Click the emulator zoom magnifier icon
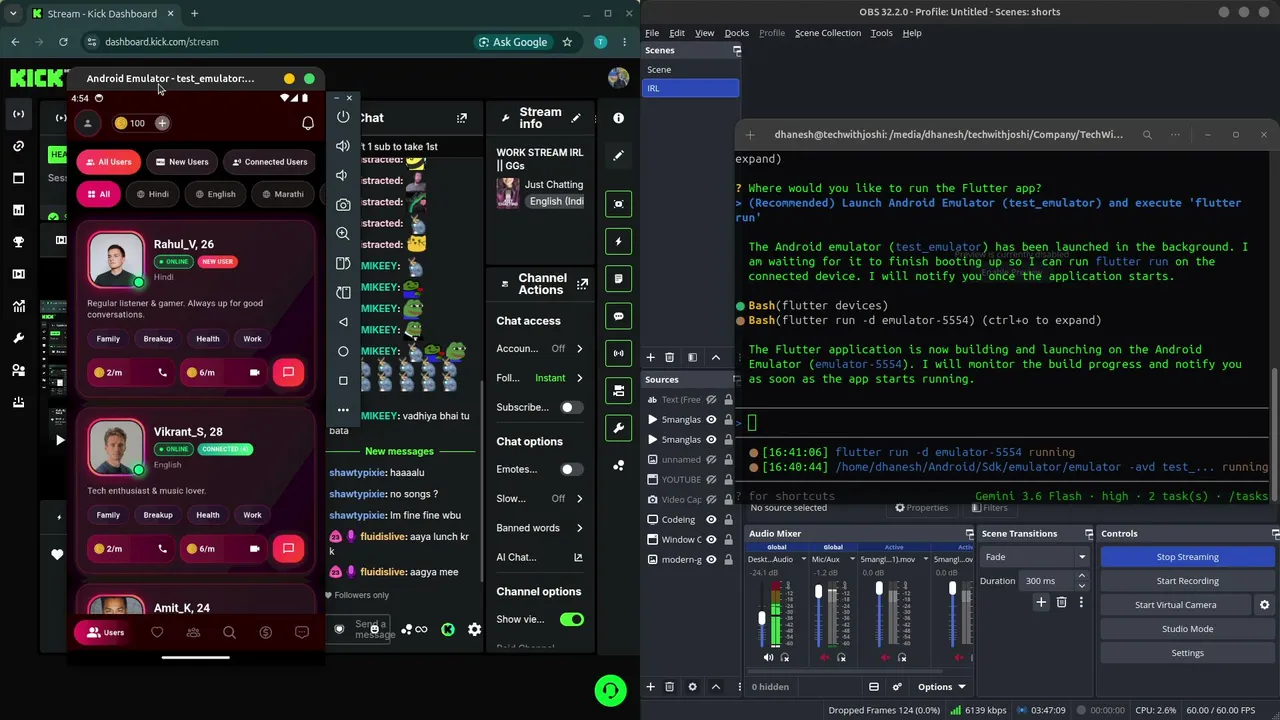1280x720 pixels. pyautogui.click(x=343, y=233)
